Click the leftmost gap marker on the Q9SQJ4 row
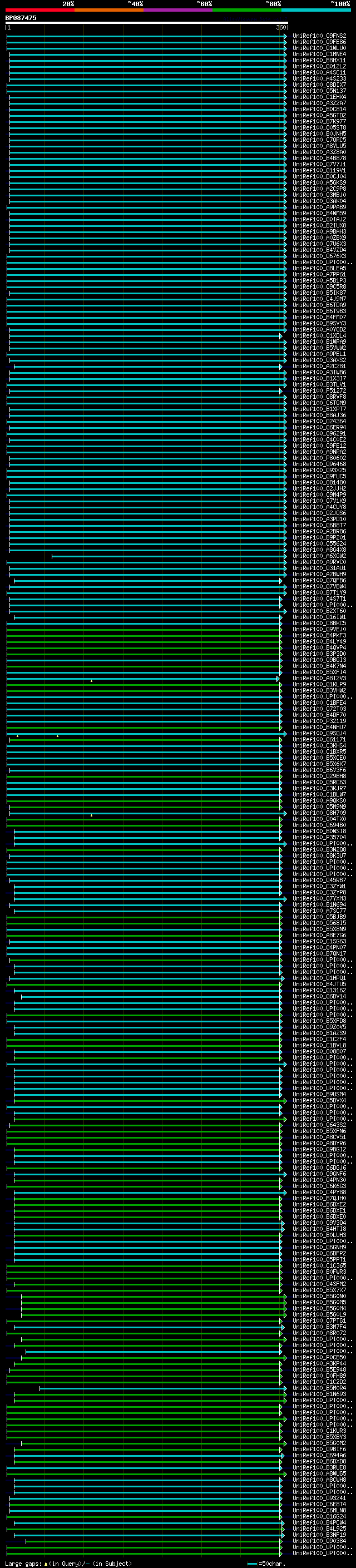The image size is (356, 1568). click(x=18, y=736)
